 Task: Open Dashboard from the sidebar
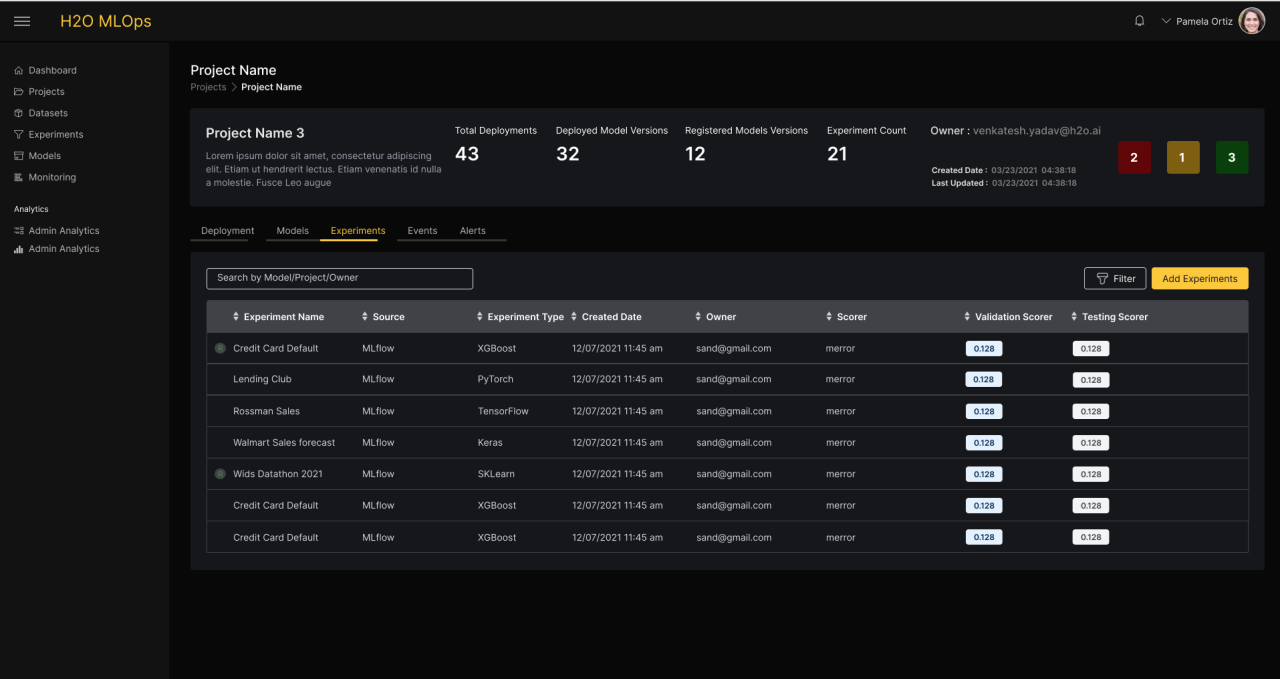pos(52,70)
